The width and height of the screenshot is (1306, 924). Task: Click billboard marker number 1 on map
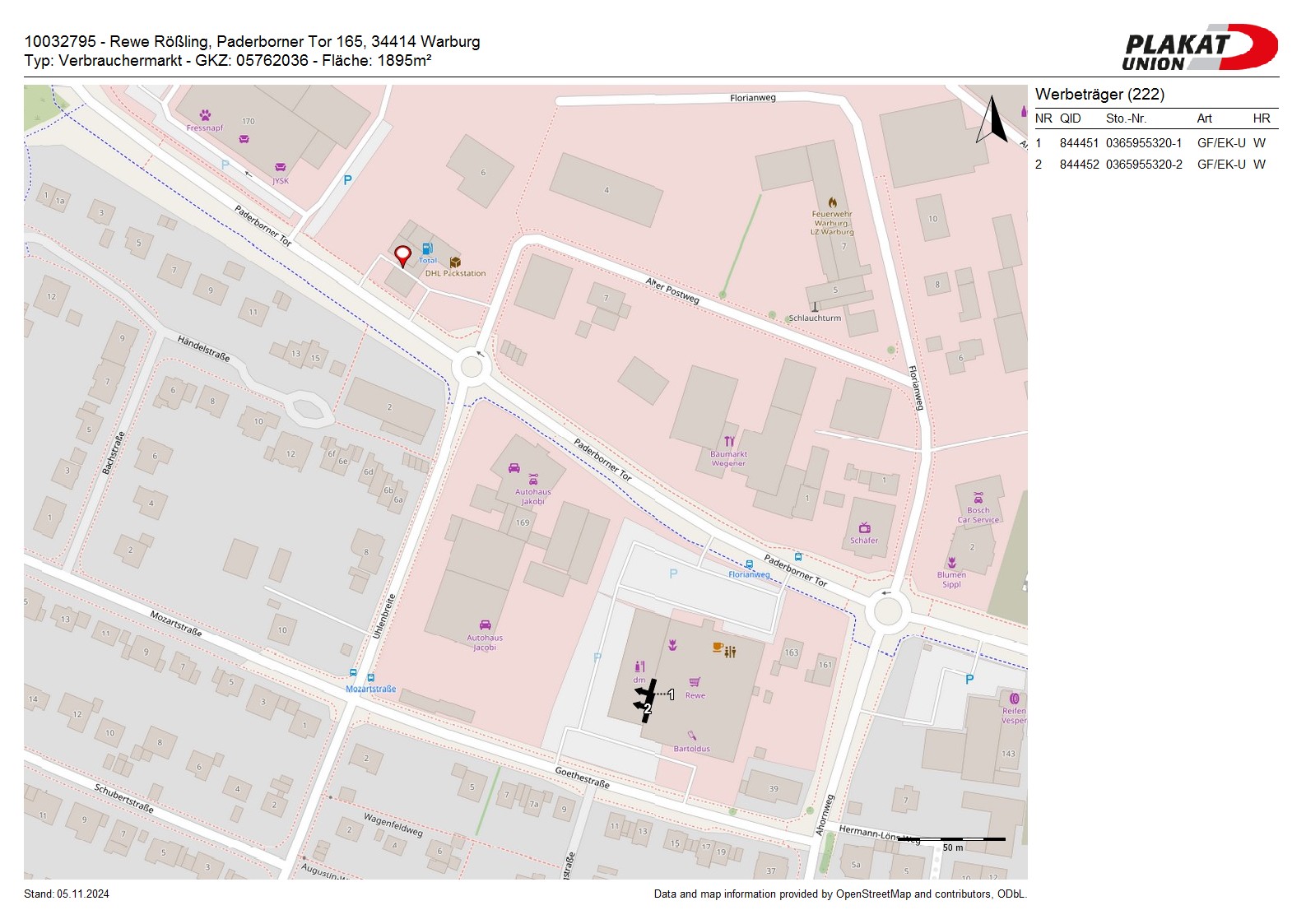(x=671, y=695)
